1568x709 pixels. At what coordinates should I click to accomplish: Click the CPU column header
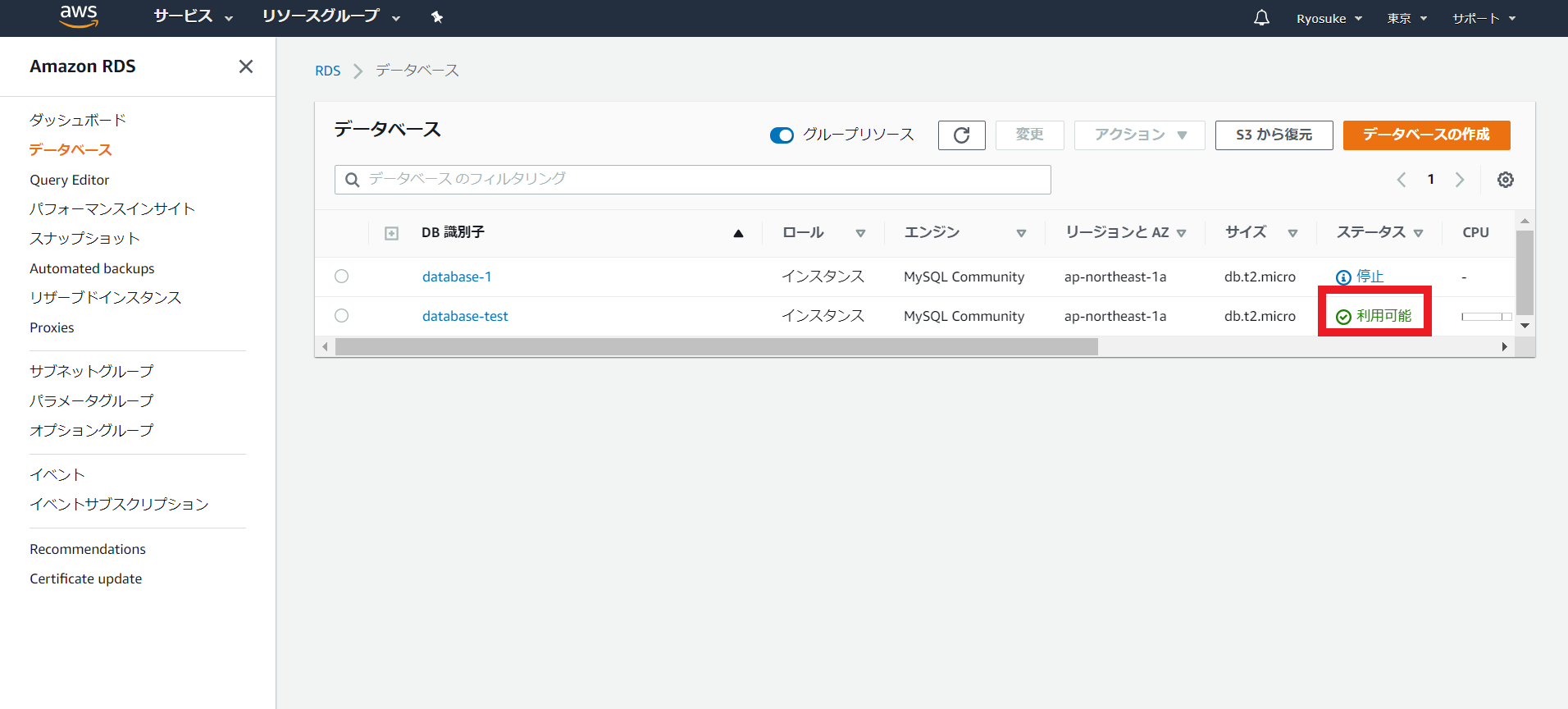coord(1475,233)
